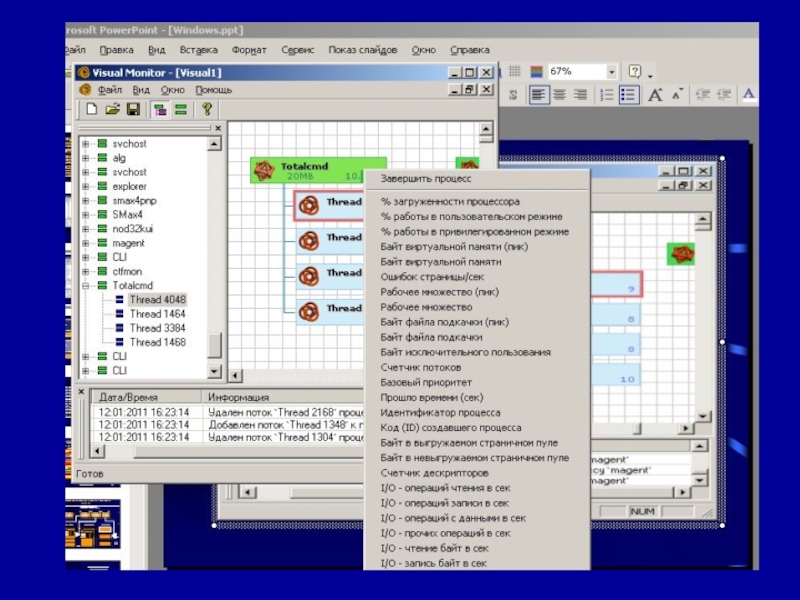Close the log panel with its X

81,392
